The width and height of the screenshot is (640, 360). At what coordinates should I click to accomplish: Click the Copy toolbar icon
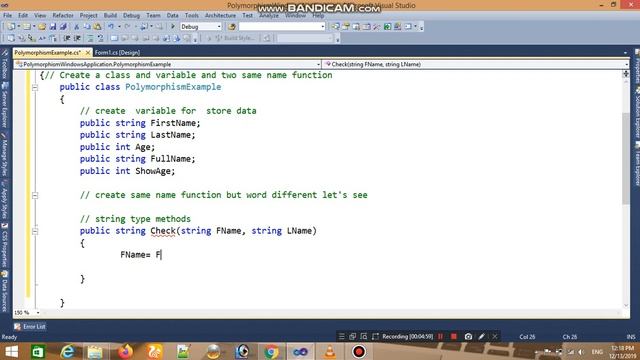click(x=87, y=27)
